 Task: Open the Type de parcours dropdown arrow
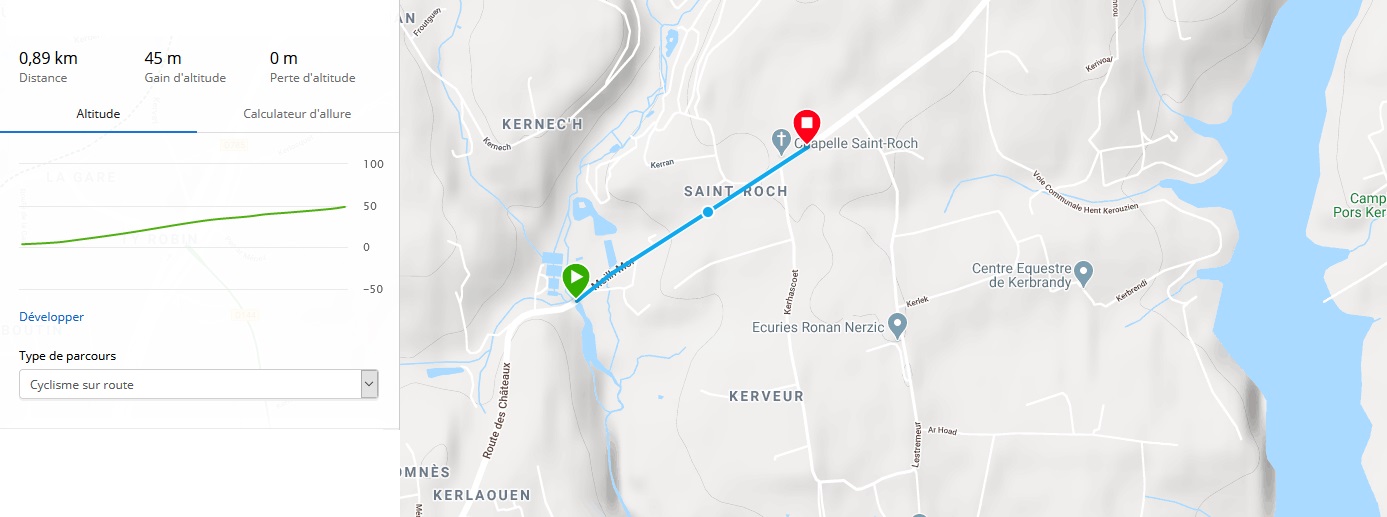coord(369,384)
